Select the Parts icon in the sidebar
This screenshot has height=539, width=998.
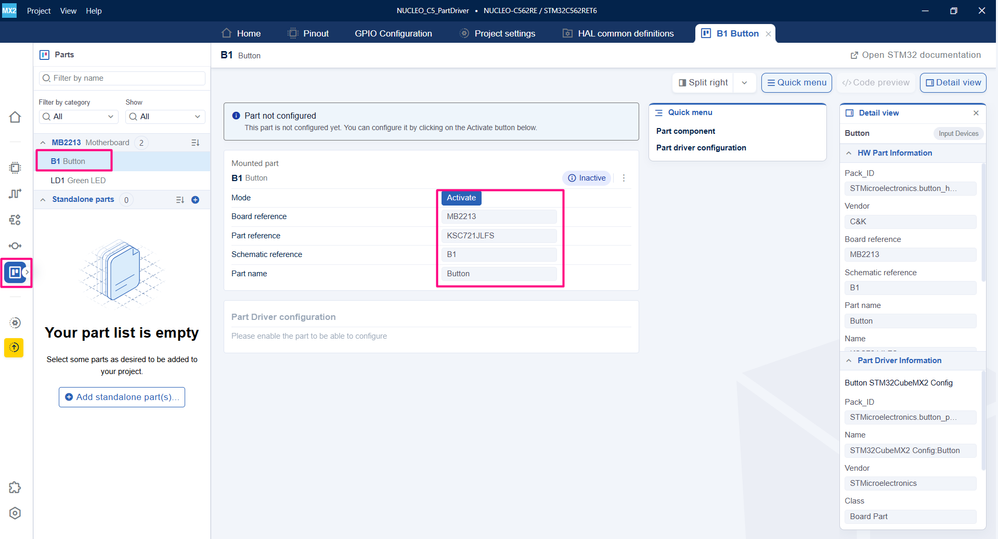click(x=15, y=272)
